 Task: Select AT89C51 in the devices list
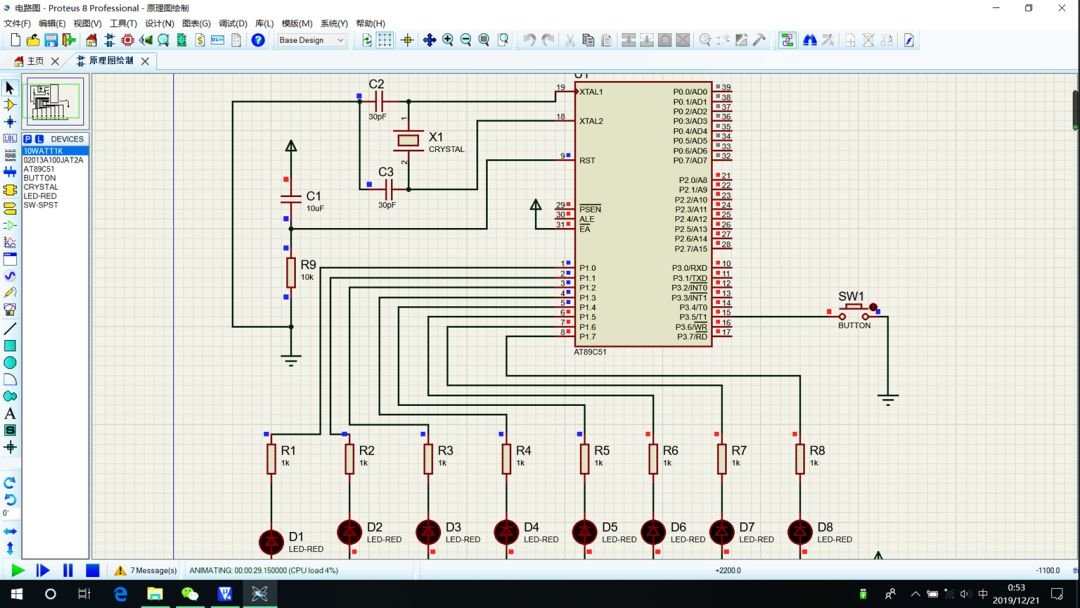[x=39, y=169]
